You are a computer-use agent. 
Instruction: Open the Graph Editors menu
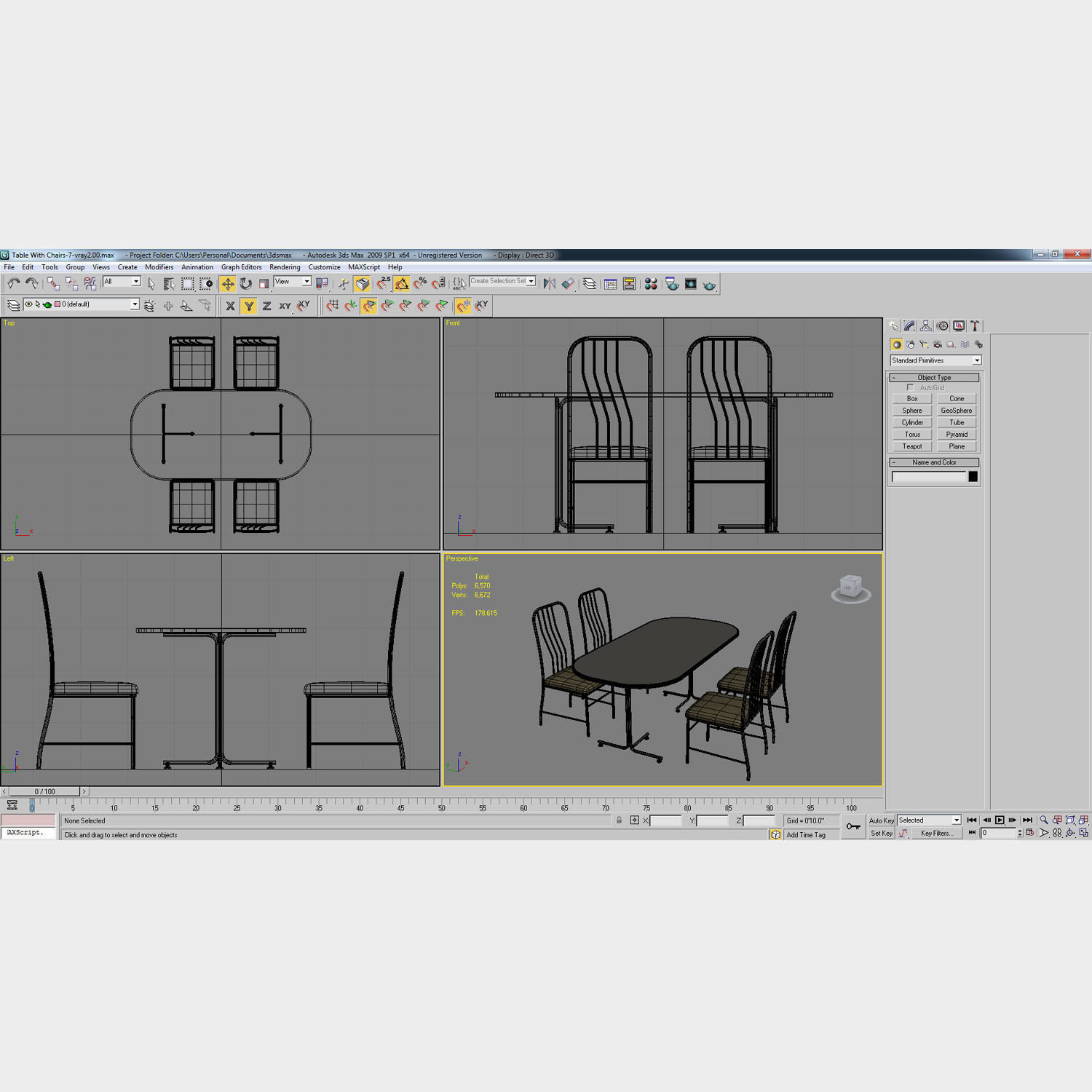241,267
